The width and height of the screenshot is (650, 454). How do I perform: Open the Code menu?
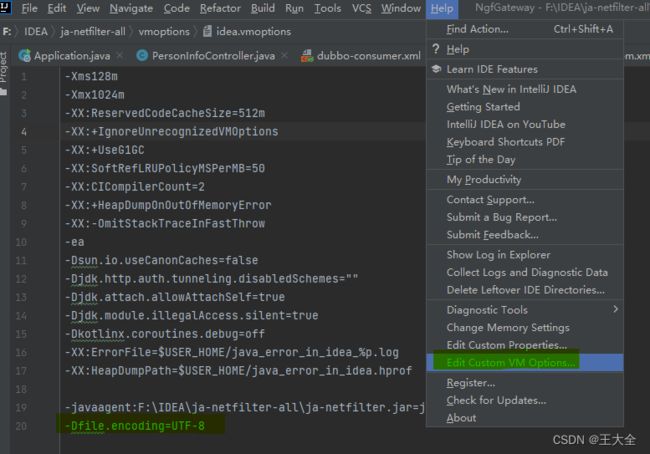click(176, 8)
